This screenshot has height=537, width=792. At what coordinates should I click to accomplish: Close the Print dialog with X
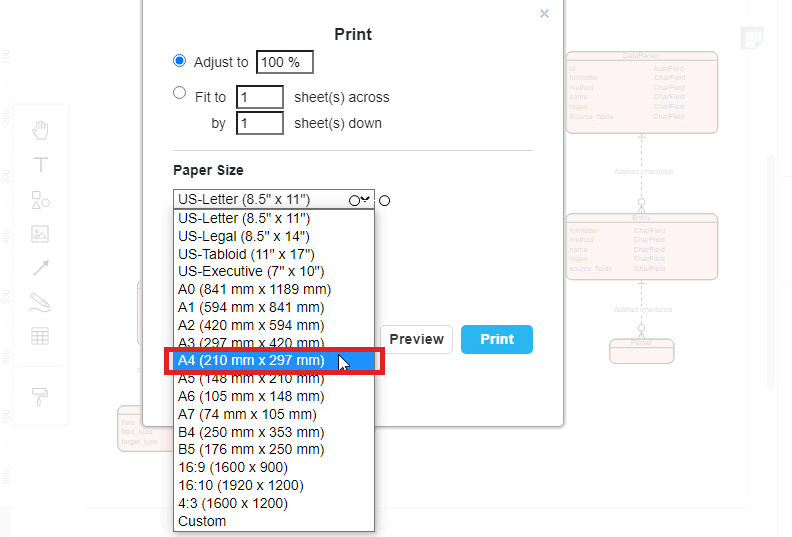tap(544, 14)
